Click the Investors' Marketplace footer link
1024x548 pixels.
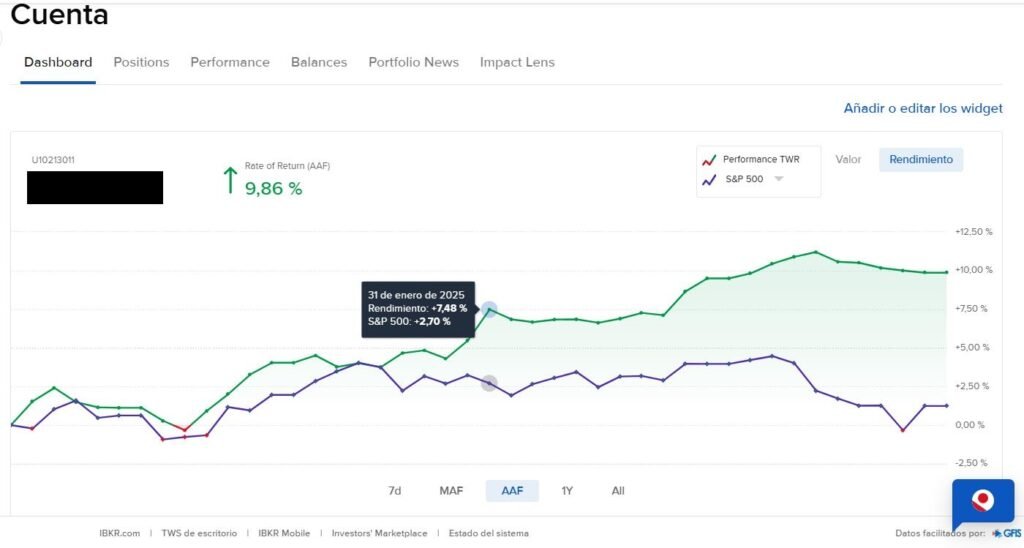coord(379,534)
